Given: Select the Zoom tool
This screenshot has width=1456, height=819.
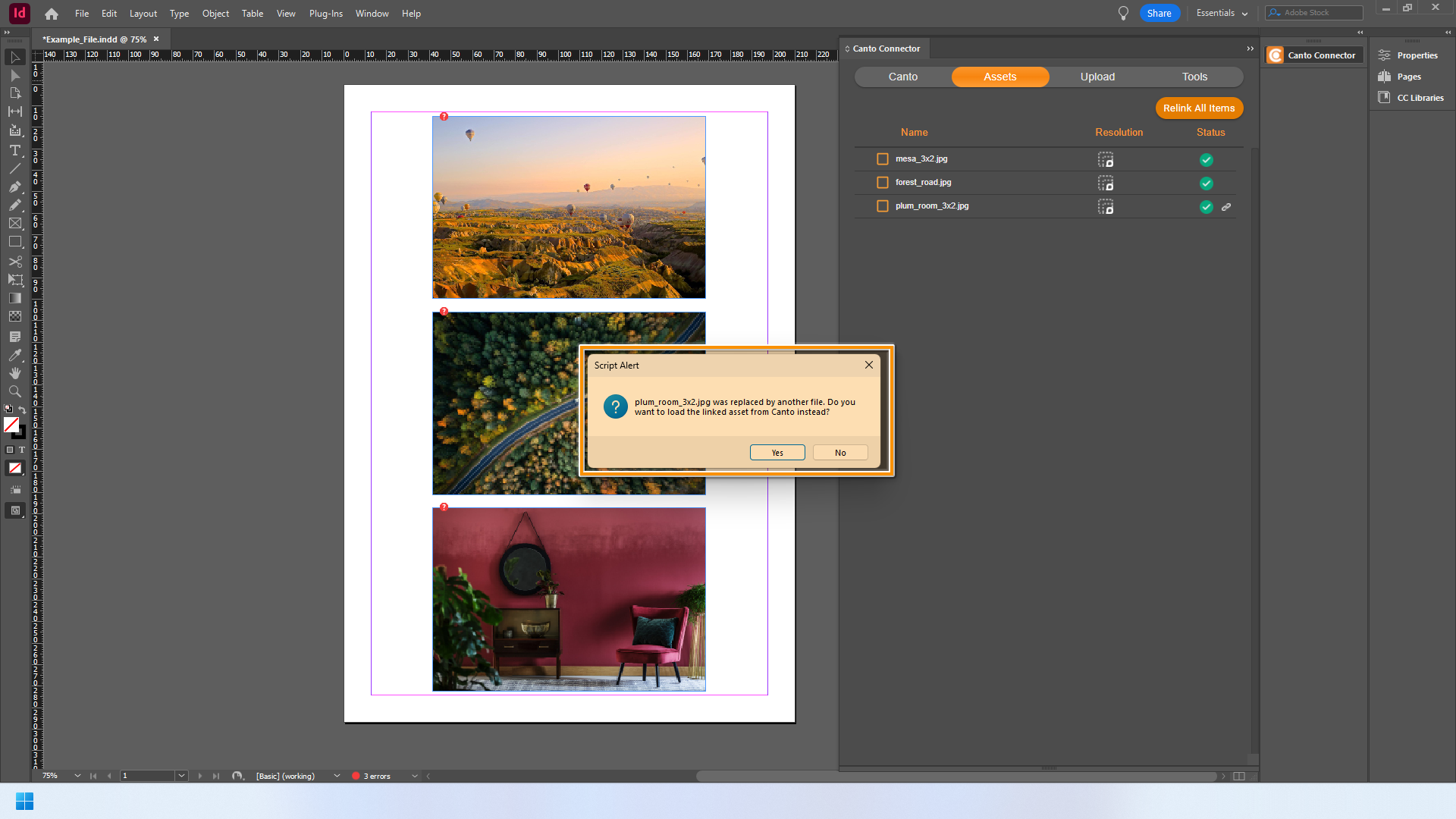Looking at the screenshot, I should pyautogui.click(x=14, y=391).
